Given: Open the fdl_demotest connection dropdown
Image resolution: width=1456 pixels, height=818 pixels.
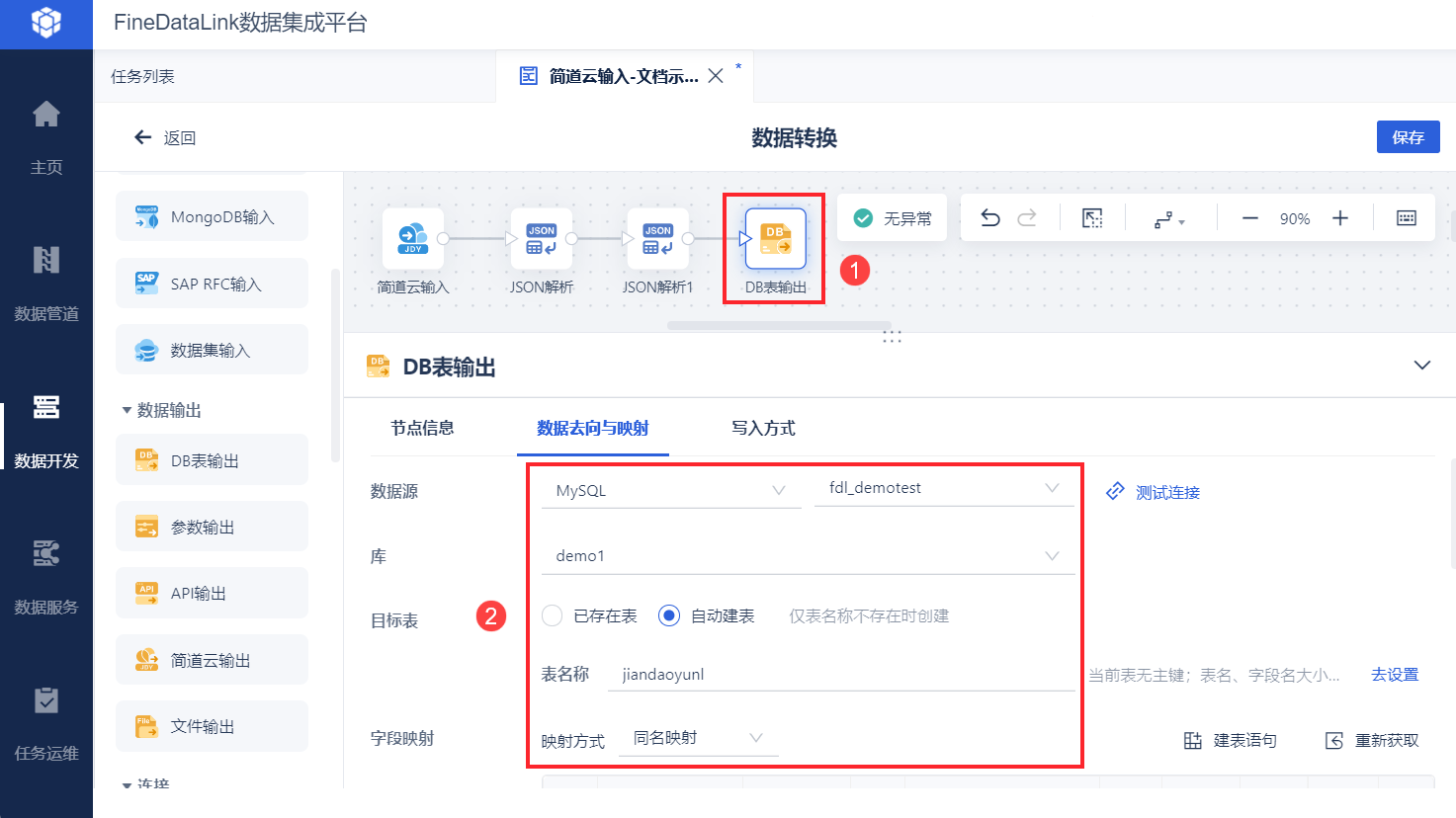Looking at the screenshot, I should 944,488.
